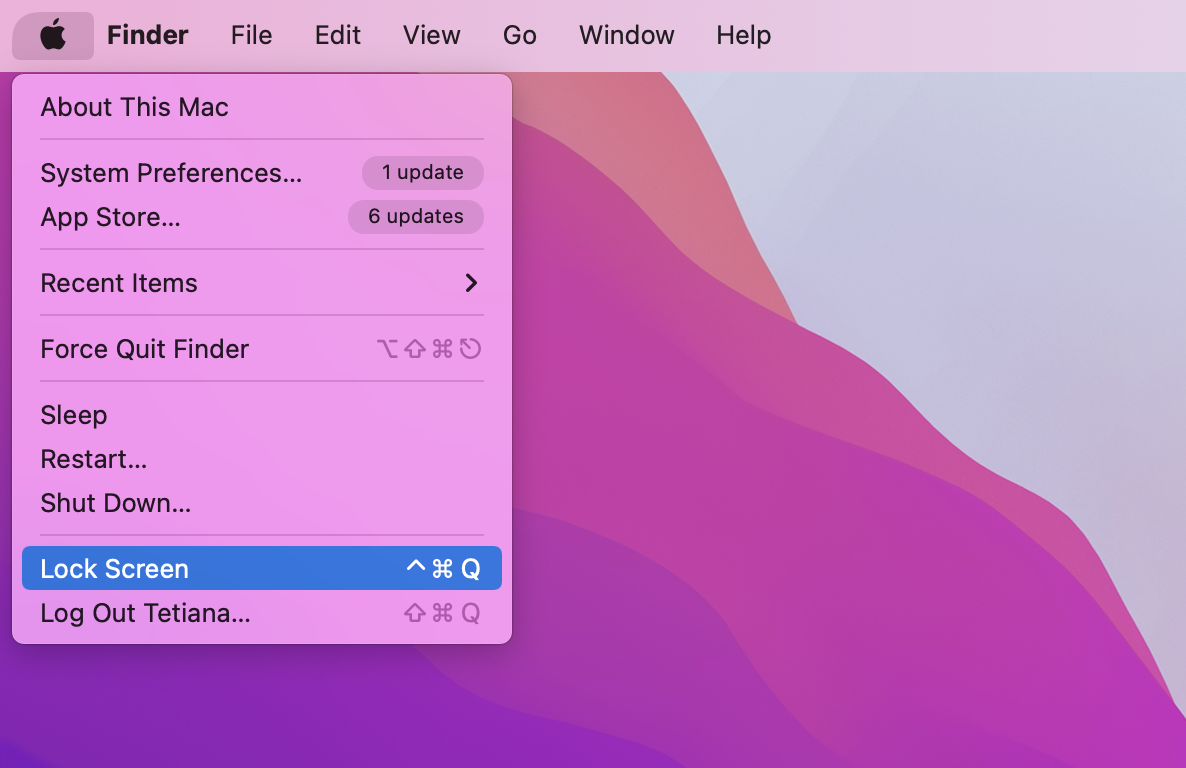Viewport: 1186px width, 768px height.
Task: Click the Recent Items chevron arrow
Action: click(x=471, y=283)
